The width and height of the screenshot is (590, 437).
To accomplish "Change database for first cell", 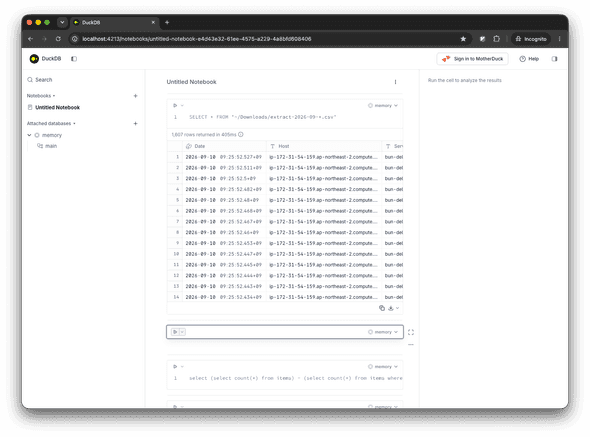I will click(x=383, y=106).
